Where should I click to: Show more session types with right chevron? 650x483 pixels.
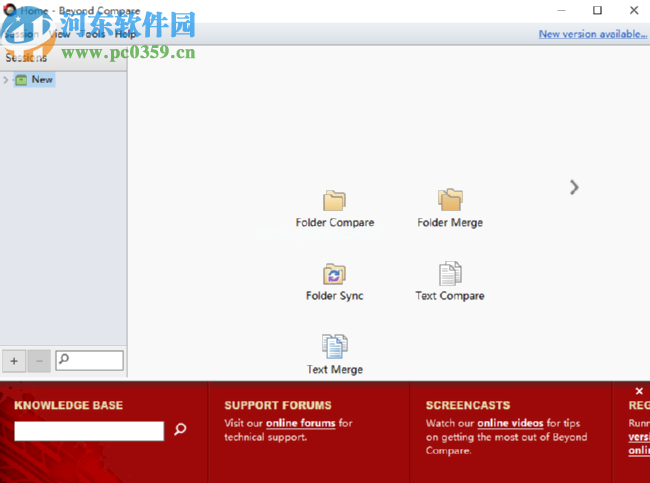click(x=574, y=187)
